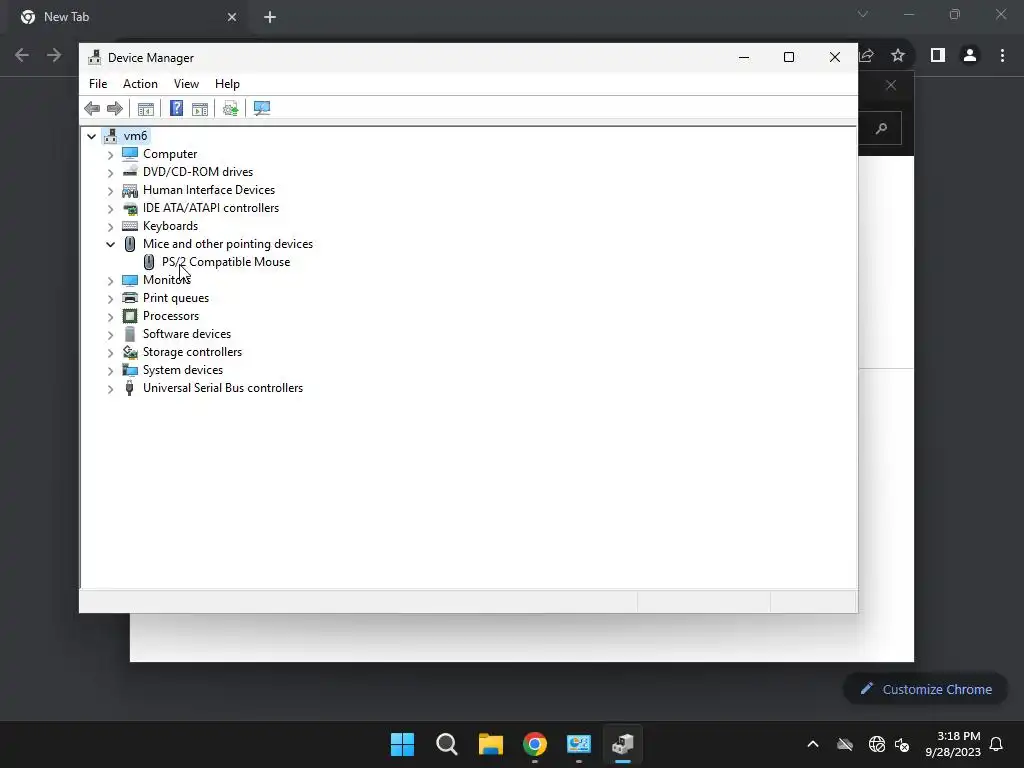Select the Monitors category icon
1024x768 pixels.
point(130,280)
